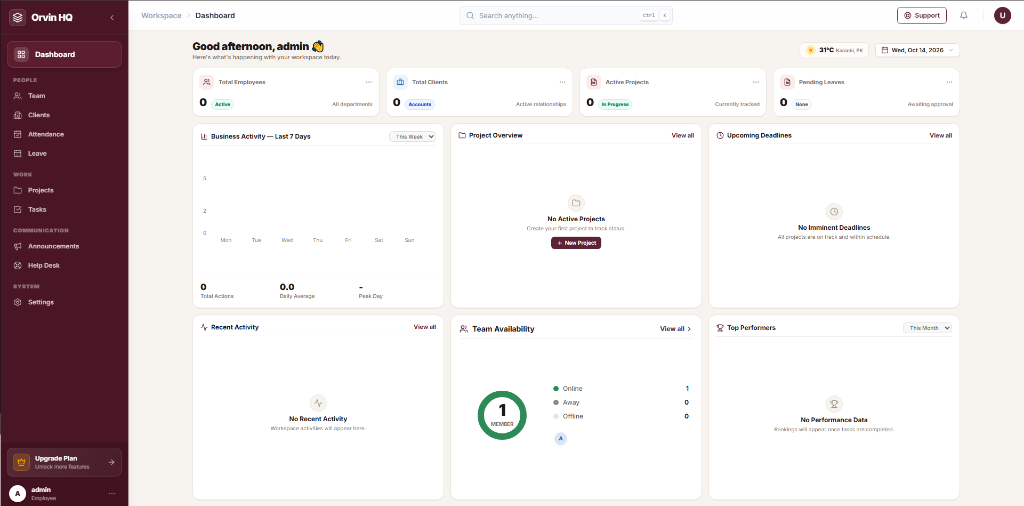Click the Away status legend row
This screenshot has width=1024, height=506.
coord(621,402)
